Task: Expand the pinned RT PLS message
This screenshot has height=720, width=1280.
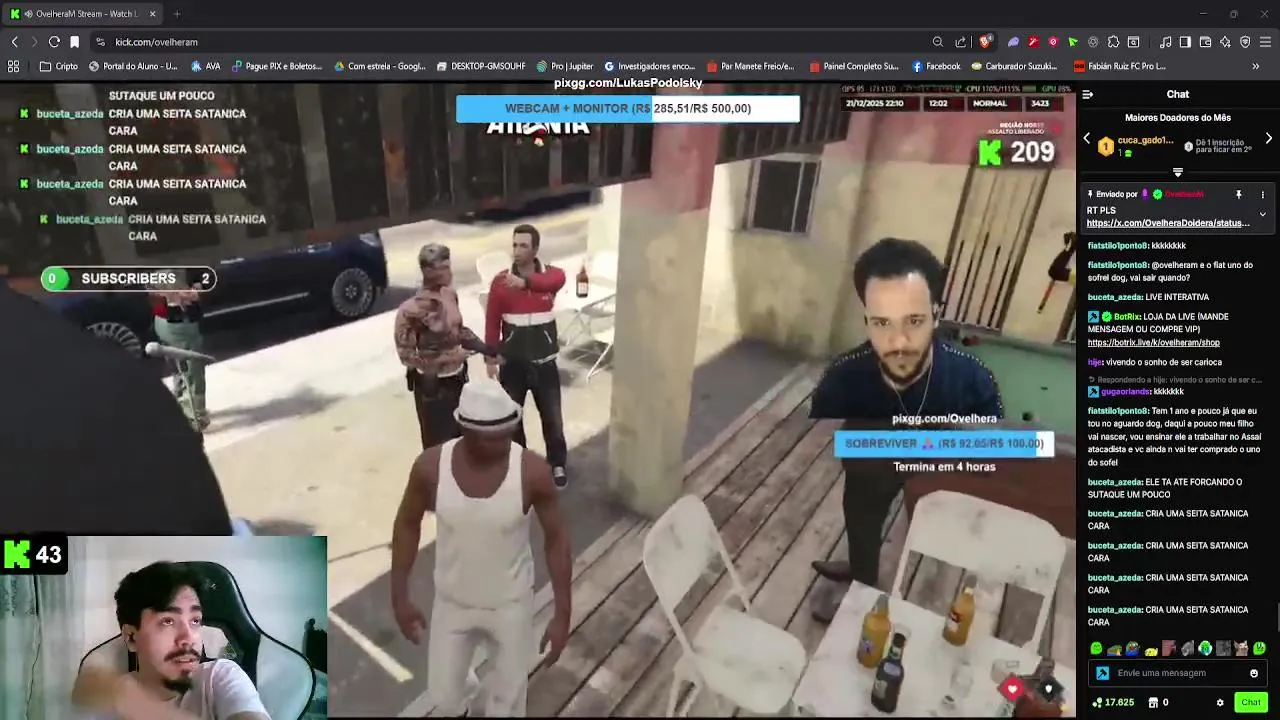Action: (x=1262, y=214)
